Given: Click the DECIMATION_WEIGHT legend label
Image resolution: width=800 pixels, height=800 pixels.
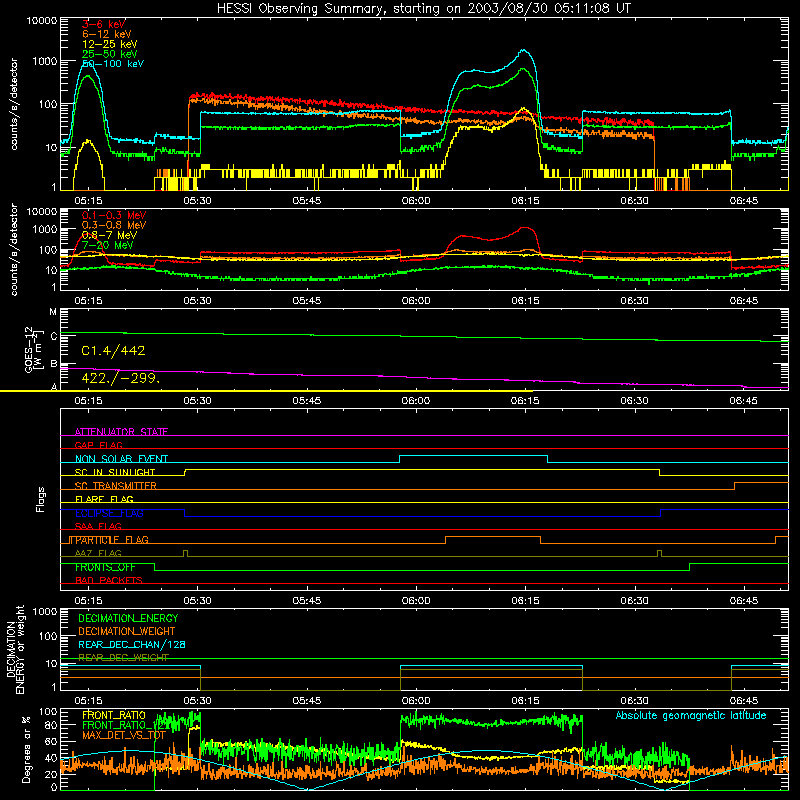Looking at the screenshot, I should [x=127, y=631].
